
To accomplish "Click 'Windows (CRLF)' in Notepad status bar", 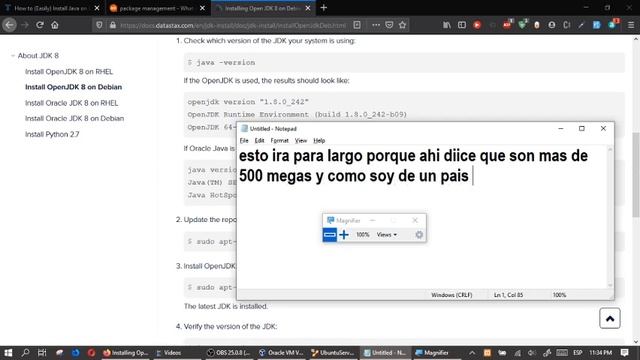I will tap(451, 295).
